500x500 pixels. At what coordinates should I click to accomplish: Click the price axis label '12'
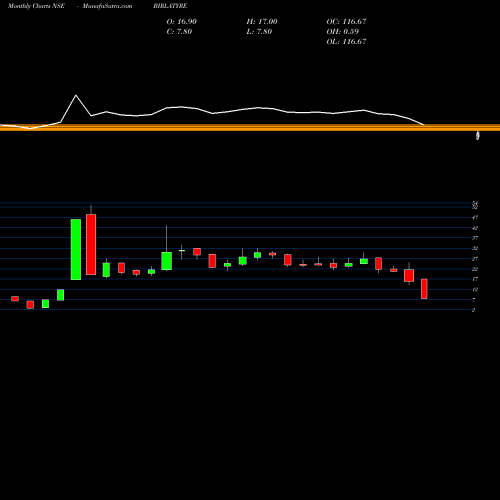click(x=475, y=290)
